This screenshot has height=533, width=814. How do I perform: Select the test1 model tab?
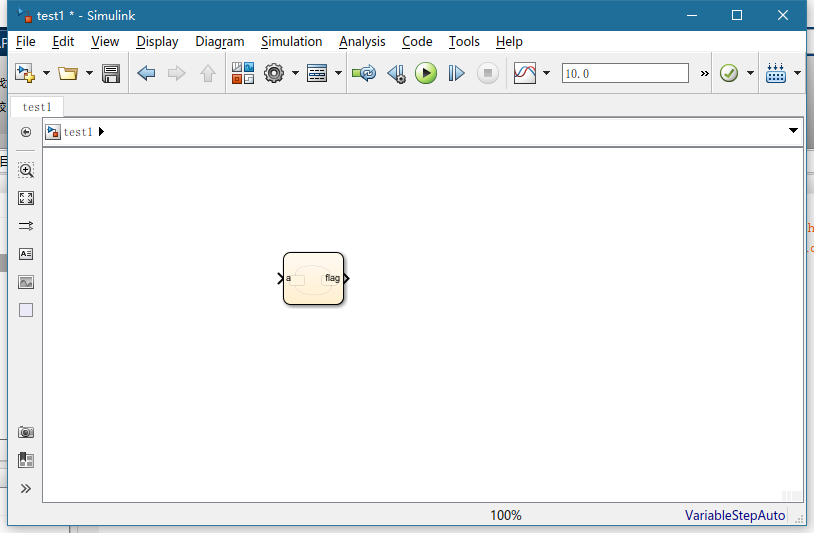pos(37,107)
